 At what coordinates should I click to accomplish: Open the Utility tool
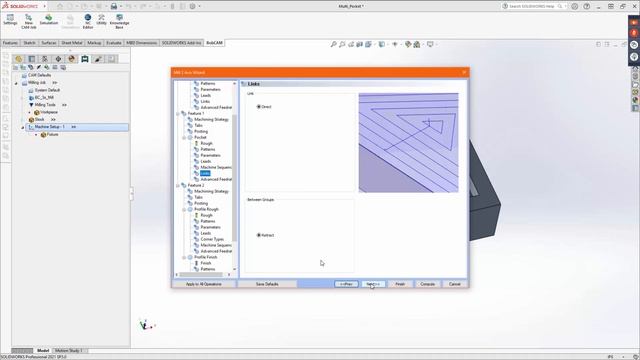click(x=101, y=20)
